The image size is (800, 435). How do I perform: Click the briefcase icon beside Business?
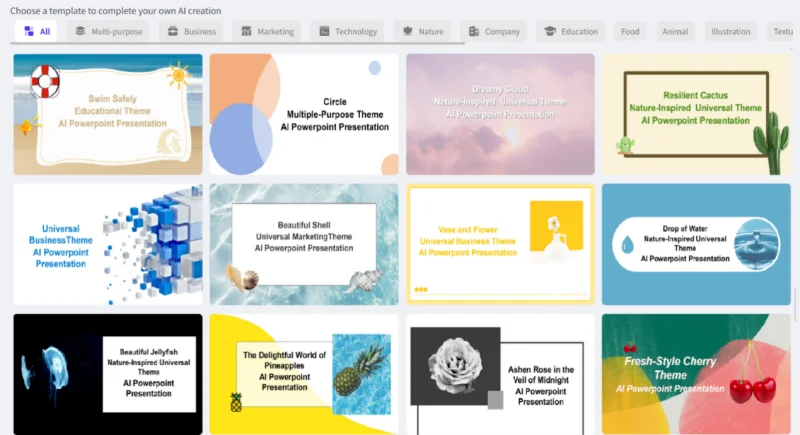(x=173, y=31)
